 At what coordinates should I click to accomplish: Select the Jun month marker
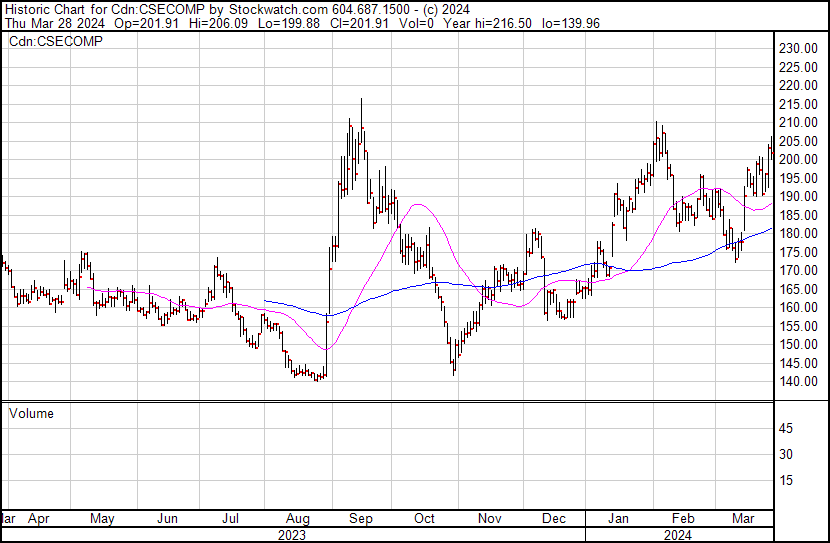coord(167,519)
